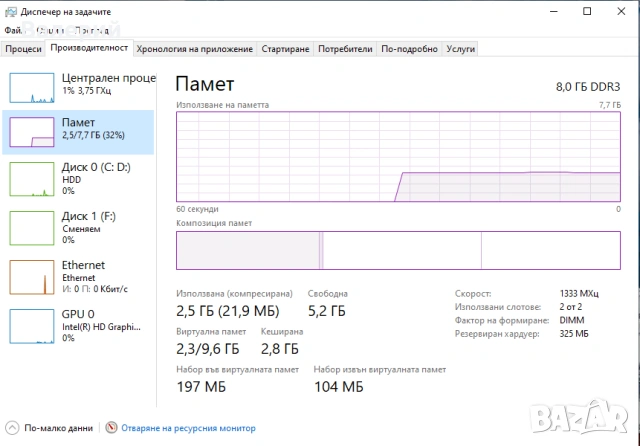
Task: Click the 5,2 ГБ free value
Action: [327, 311]
